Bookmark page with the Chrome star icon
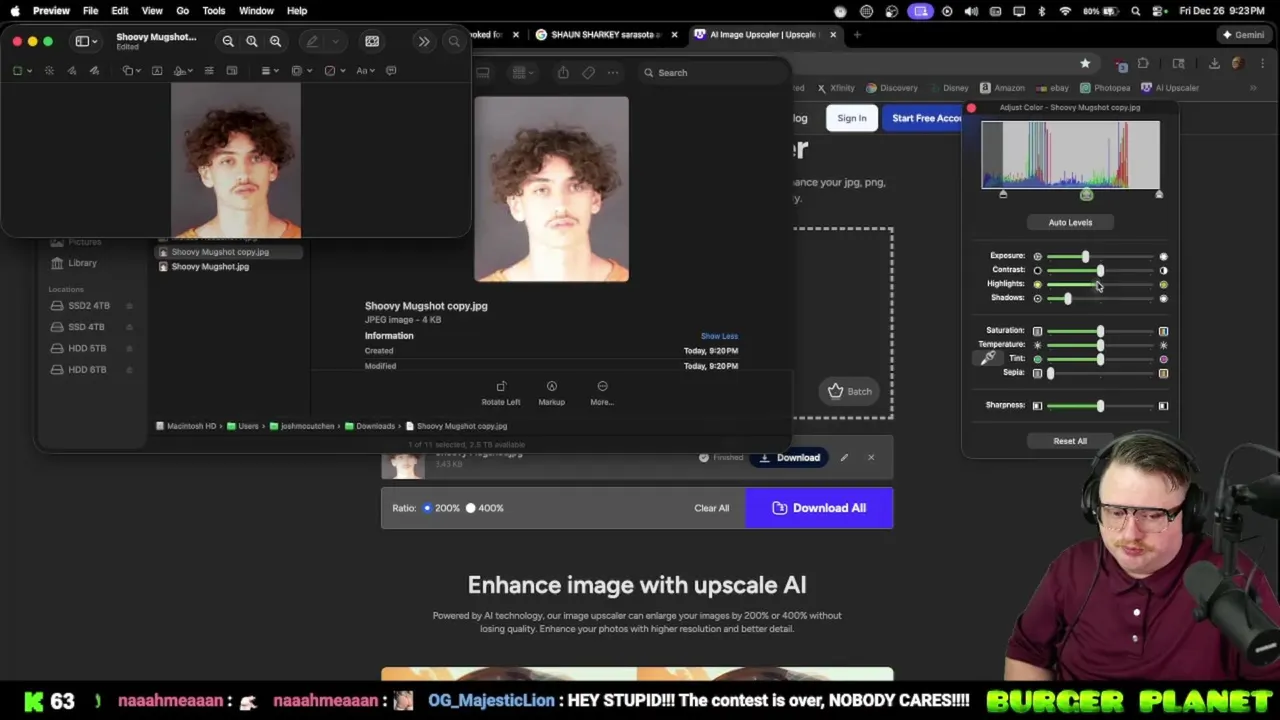 point(1085,63)
